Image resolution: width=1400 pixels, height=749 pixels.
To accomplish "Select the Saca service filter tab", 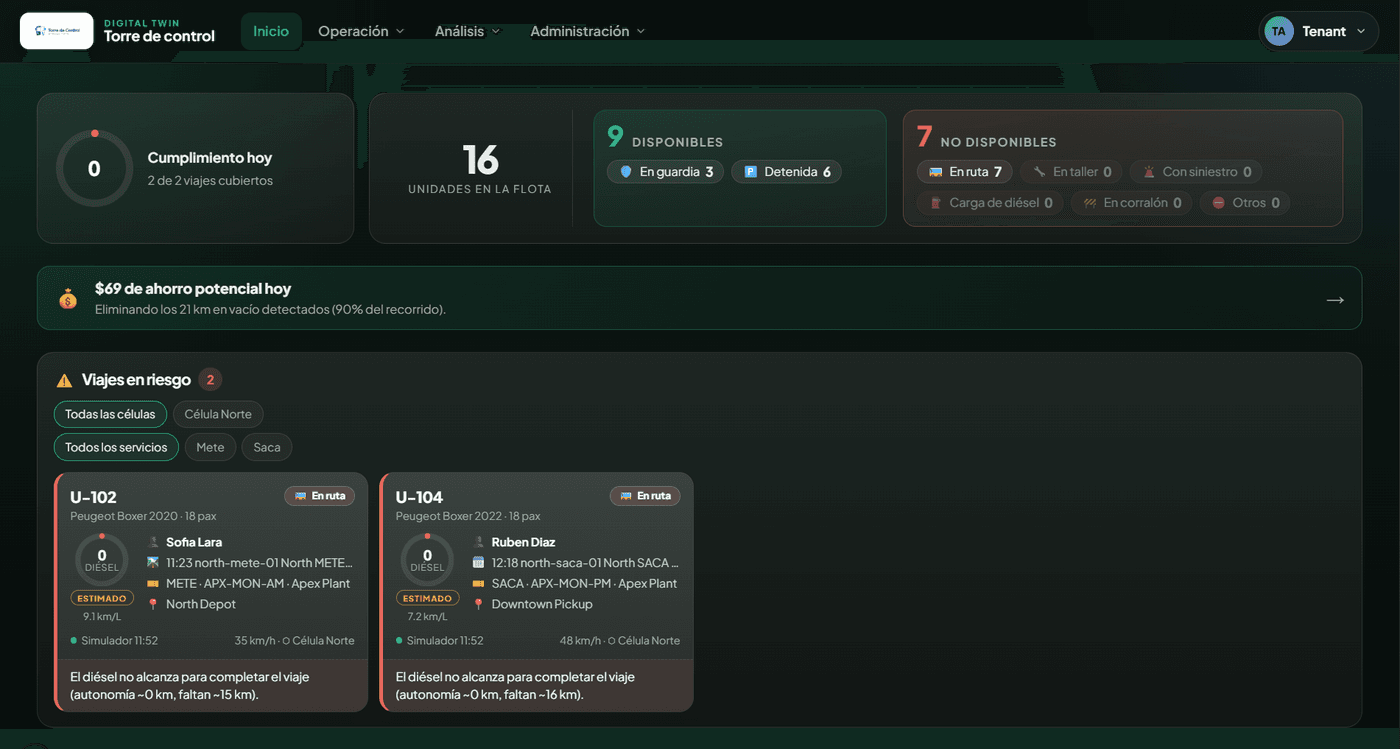I will [267, 447].
